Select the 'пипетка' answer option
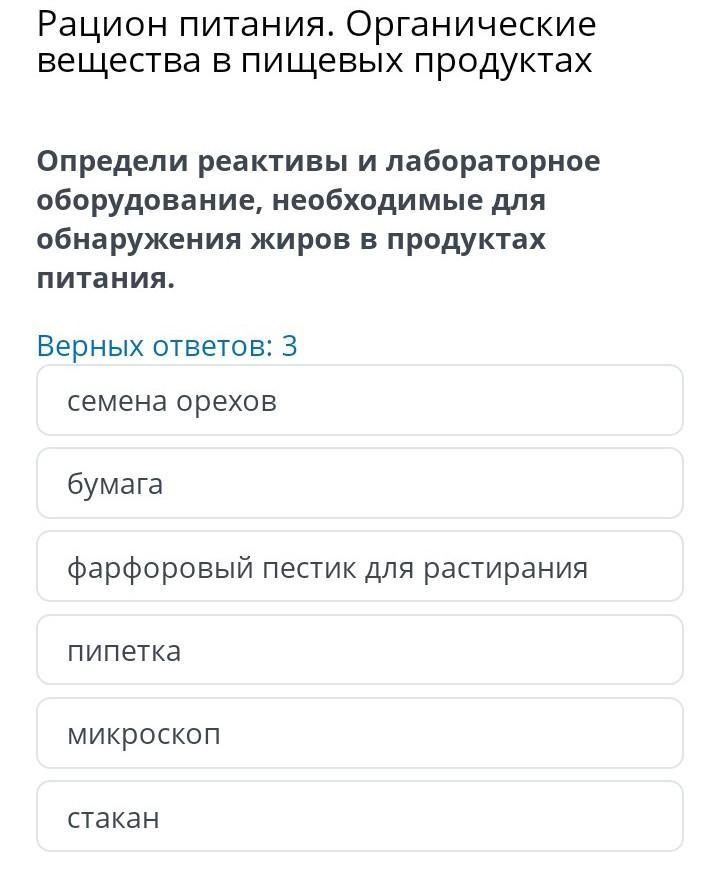706x884 pixels. [x=360, y=651]
